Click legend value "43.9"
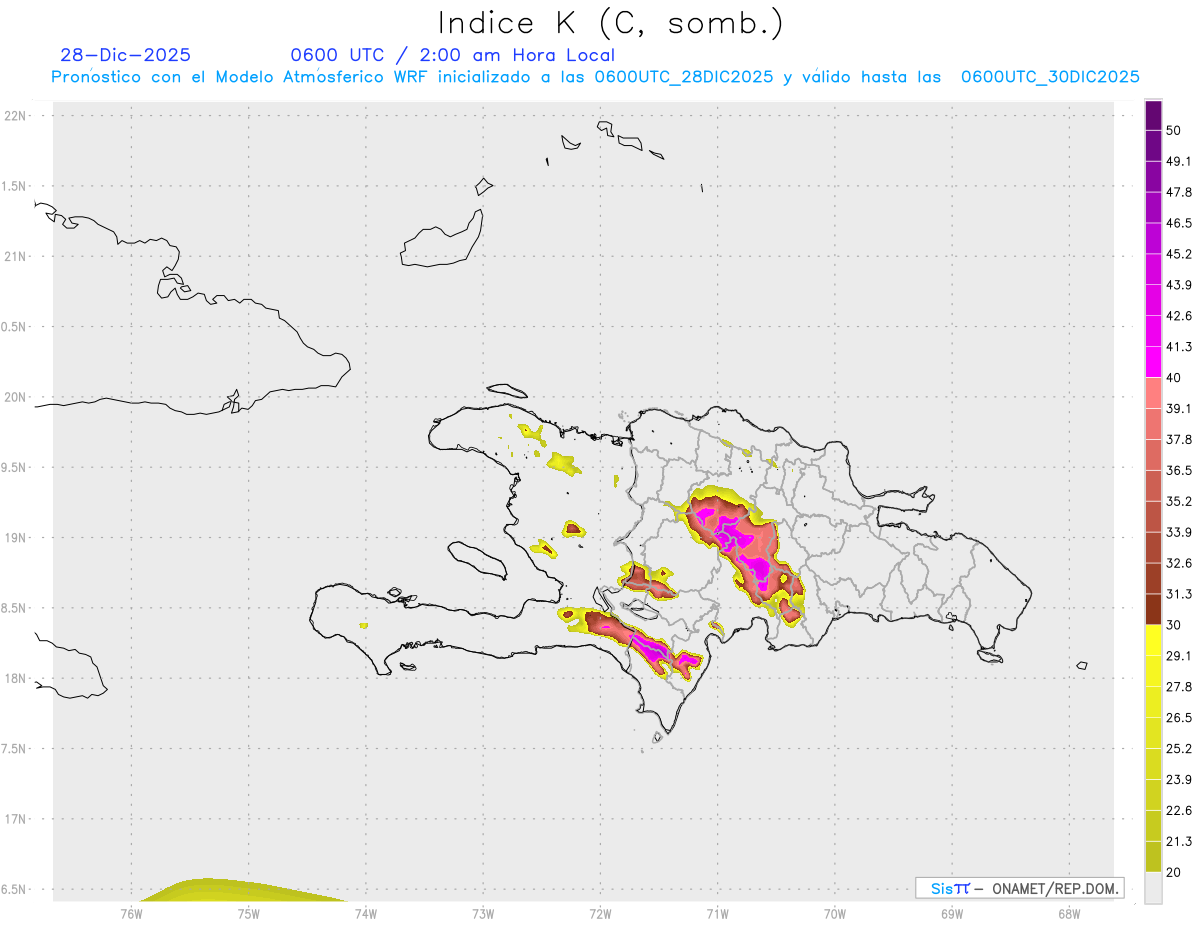This screenshot has height=927, width=1200. 1179,285
